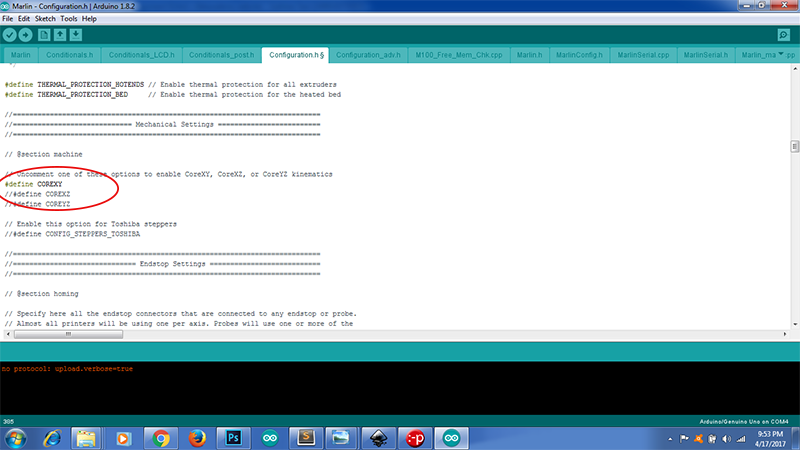Select the Configuration.h tab

295,55
